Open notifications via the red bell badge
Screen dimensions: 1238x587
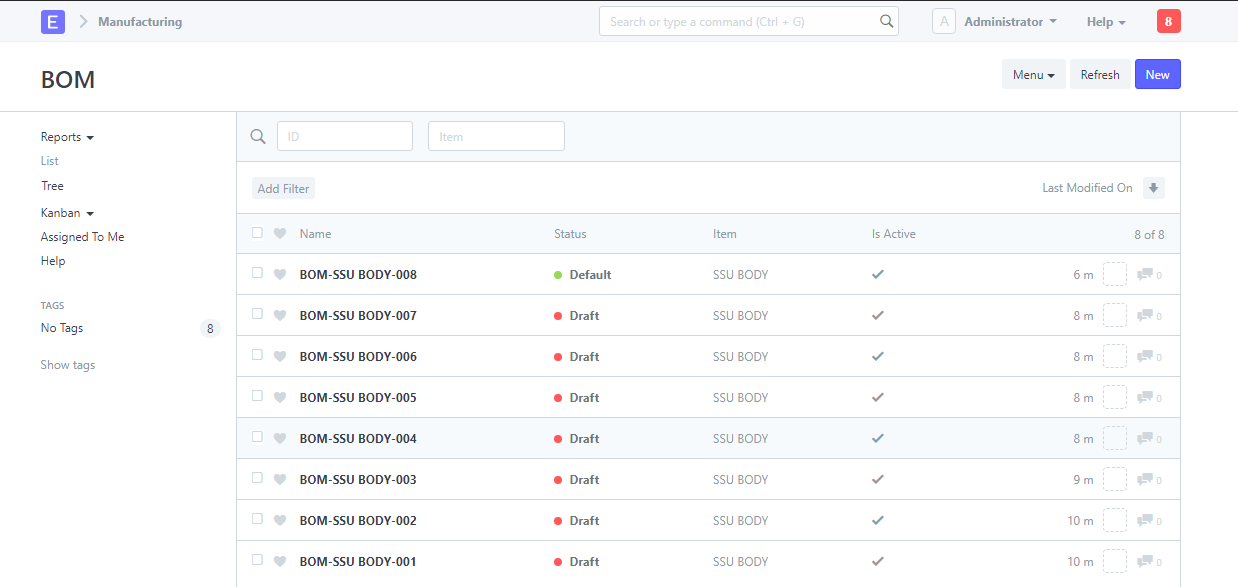[1168, 20]
